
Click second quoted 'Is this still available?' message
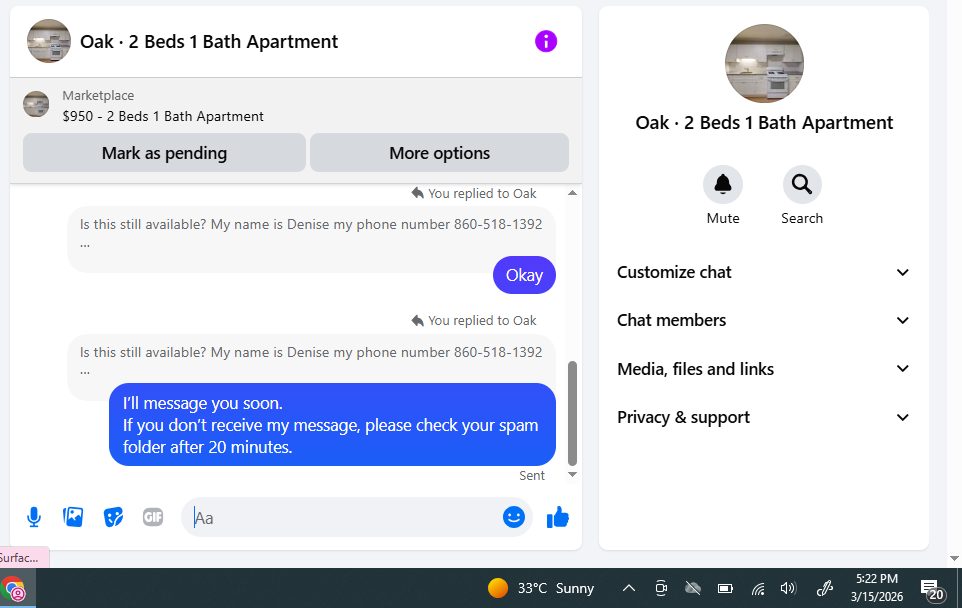(311, 359)
